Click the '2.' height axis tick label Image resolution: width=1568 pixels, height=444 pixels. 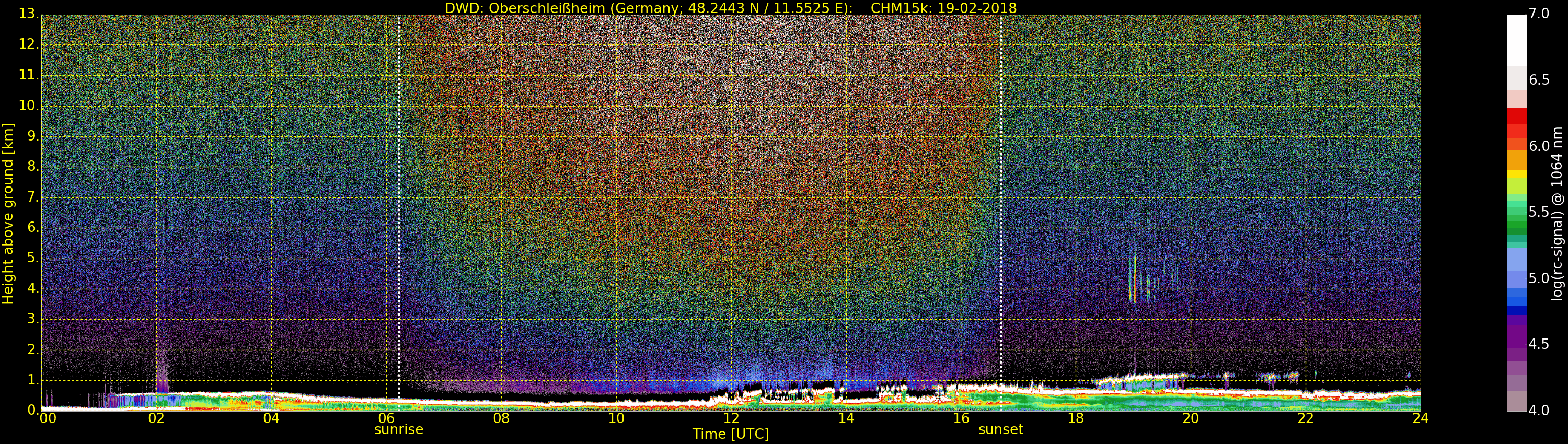[x=33, y=350]
